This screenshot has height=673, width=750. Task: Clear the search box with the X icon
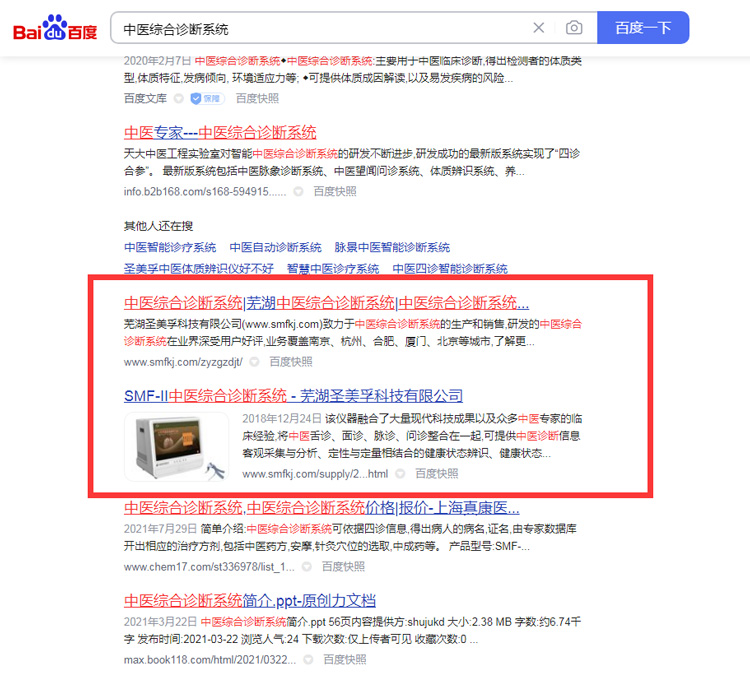click(x=539, y=28)
